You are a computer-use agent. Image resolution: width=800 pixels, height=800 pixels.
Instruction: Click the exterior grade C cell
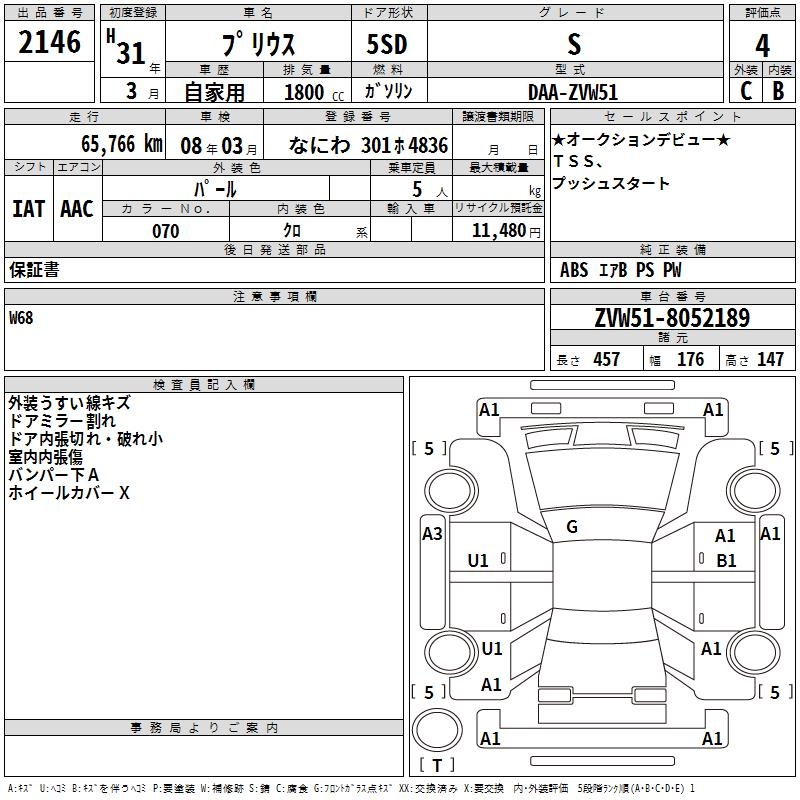click(x=745, y=91)
